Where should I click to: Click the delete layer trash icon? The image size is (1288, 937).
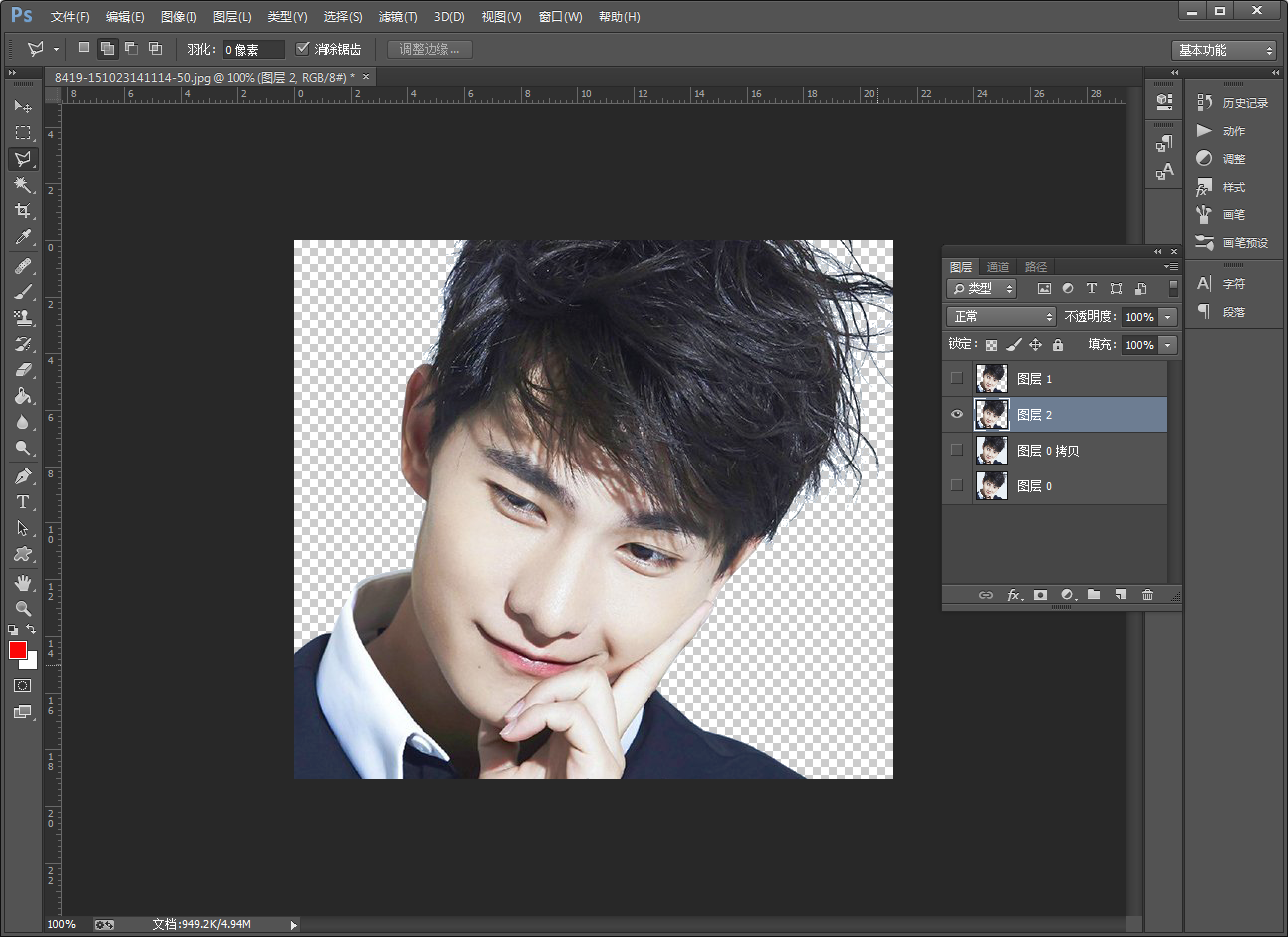tap(1147, 595)
